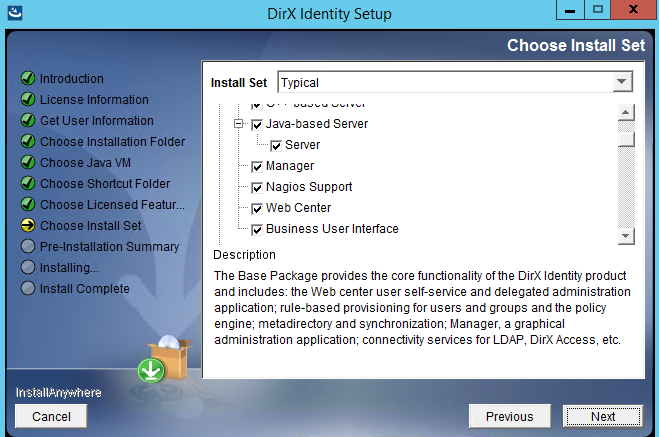Uncheck the Manager checkbox

click(257, 166)
